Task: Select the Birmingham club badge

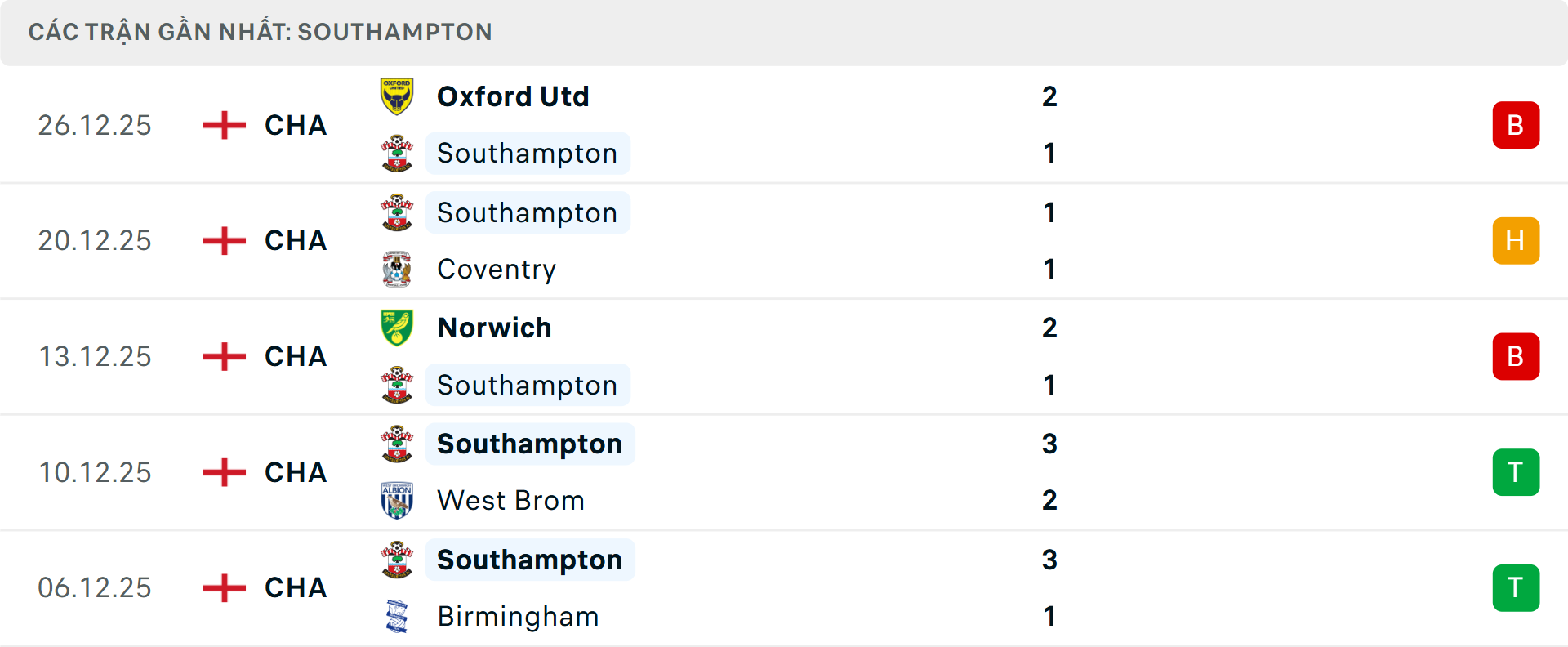Action: pos(397,617)
